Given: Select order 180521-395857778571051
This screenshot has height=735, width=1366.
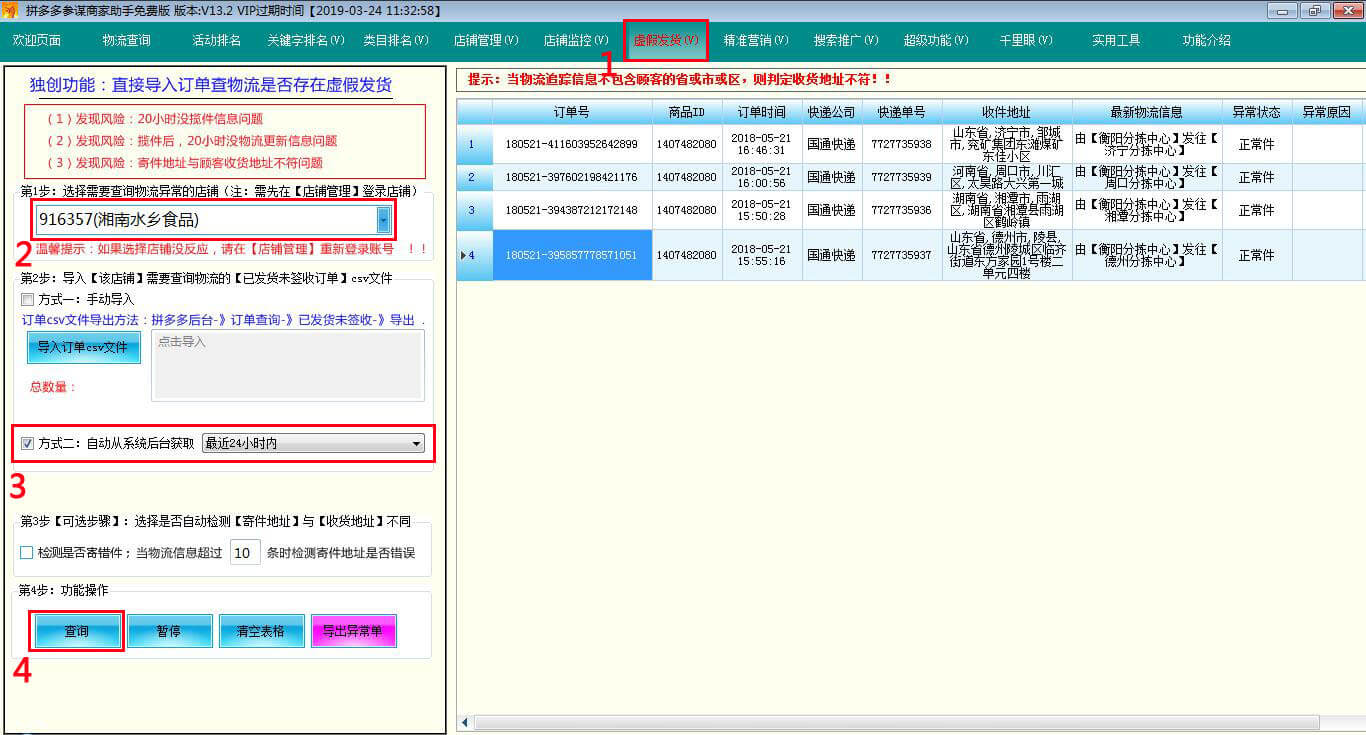Looking at the screenshot, I should click(571, 255).
